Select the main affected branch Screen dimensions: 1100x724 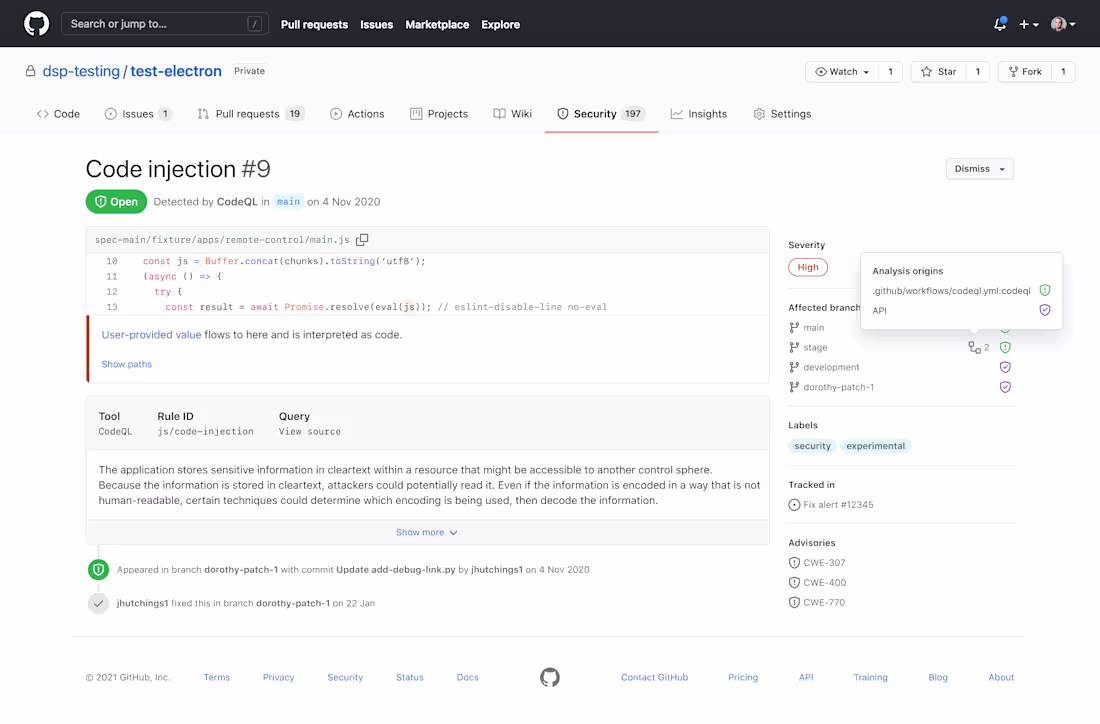(807, 328)
